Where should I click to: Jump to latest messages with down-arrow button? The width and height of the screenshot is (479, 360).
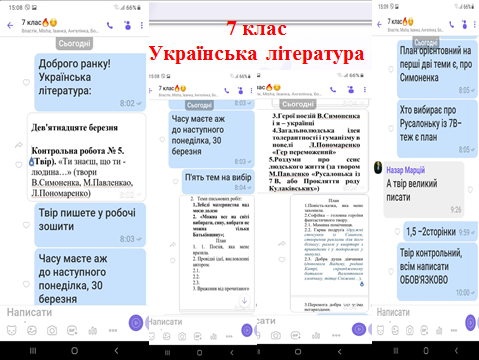244,301
